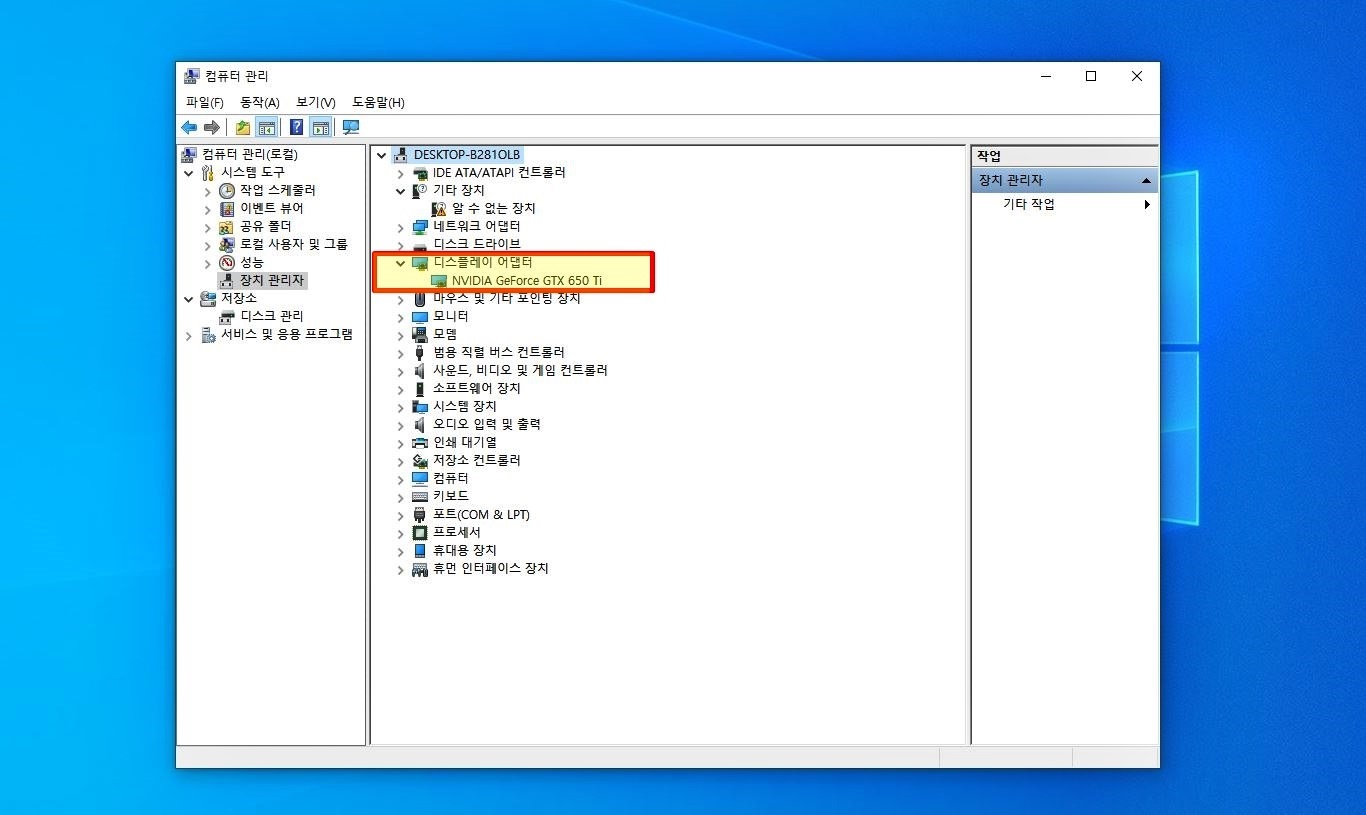This screenshot has height=815, width=1366.
Task: Click the up-one-level folder toolbar icon
Action: click(x=243, y=127)
